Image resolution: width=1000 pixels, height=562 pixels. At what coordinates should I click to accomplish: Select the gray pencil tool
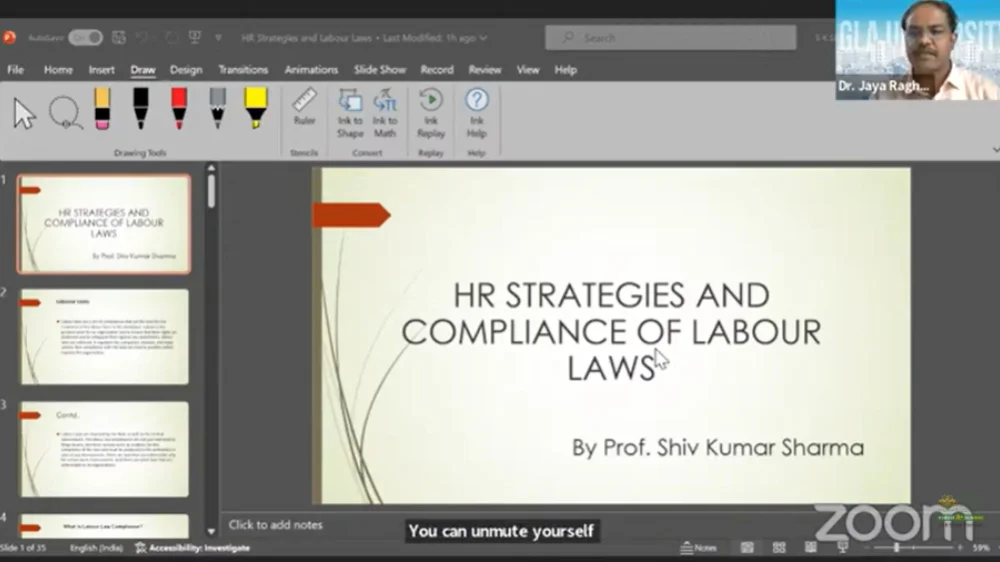coord(217,108)
